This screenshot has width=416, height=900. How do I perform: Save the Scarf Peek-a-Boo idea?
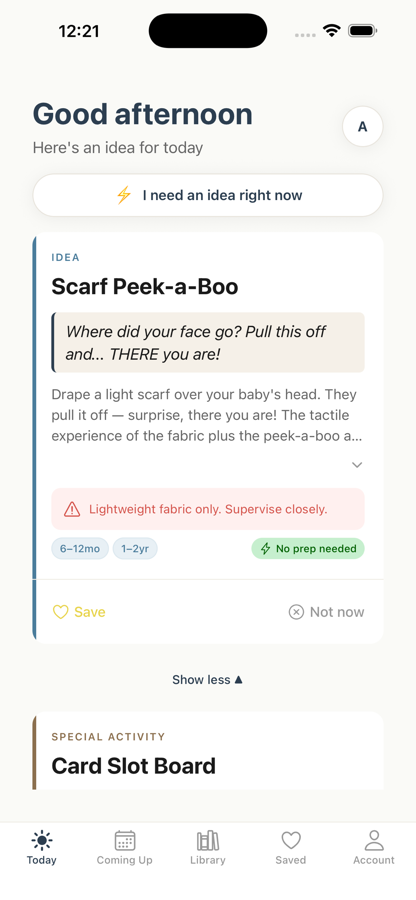tap(79, 612)
